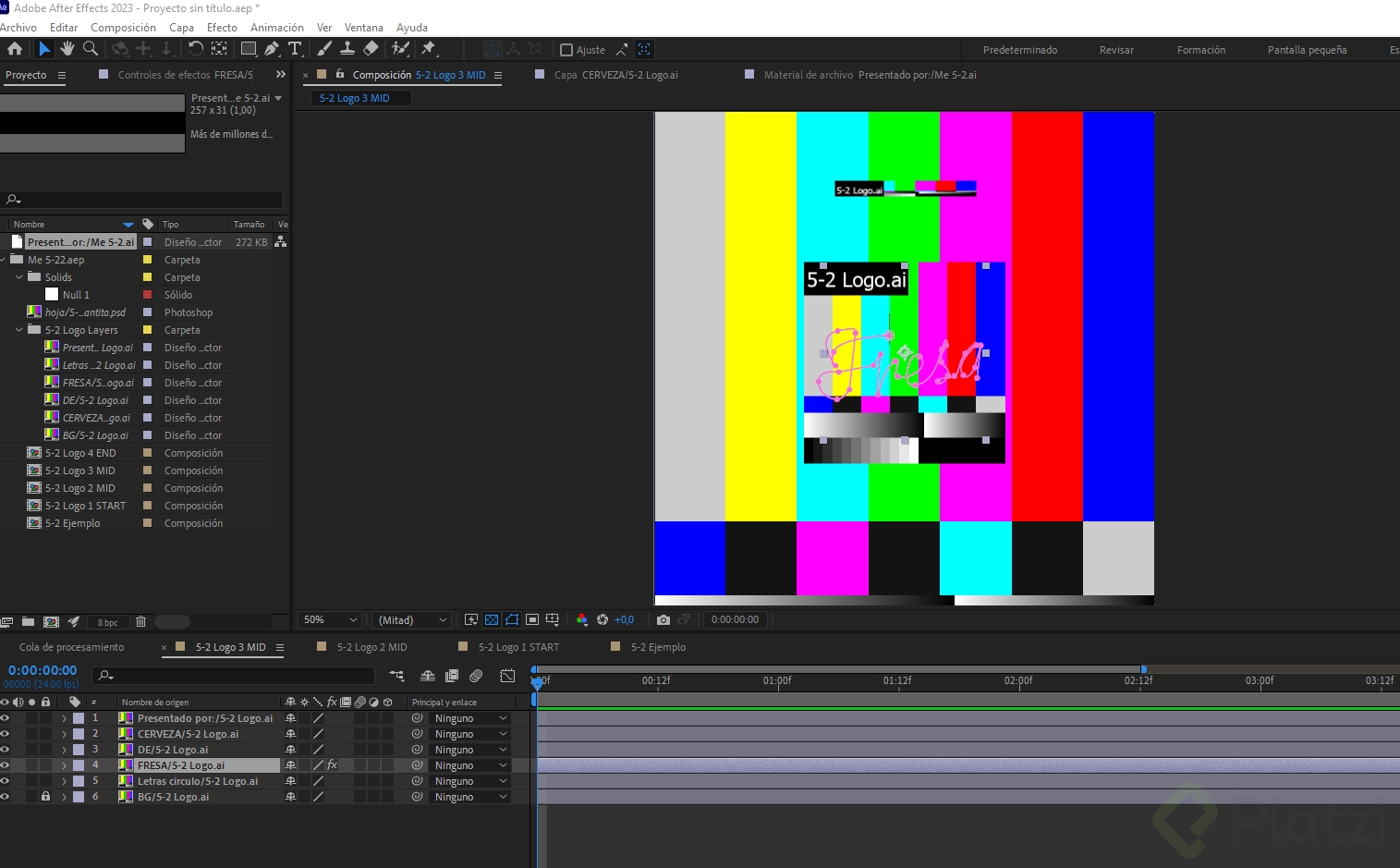This screenshot has height=868, width=1400.
Task: Enable the Ajuste snapping checkbox
Action: tap(566, 50)
